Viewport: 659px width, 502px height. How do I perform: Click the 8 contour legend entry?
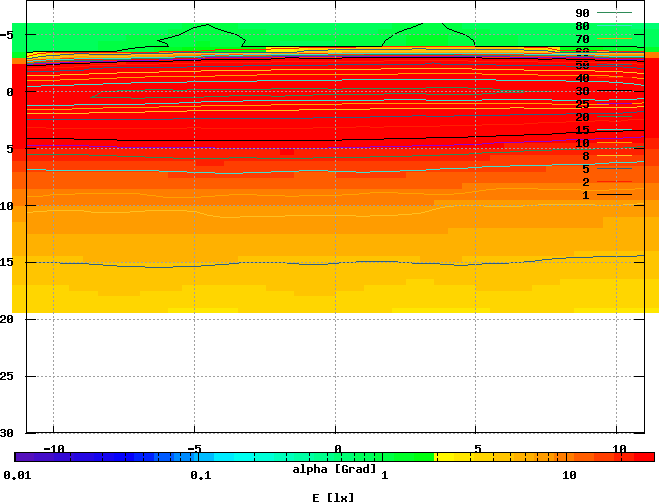click(x=585, y=156)
